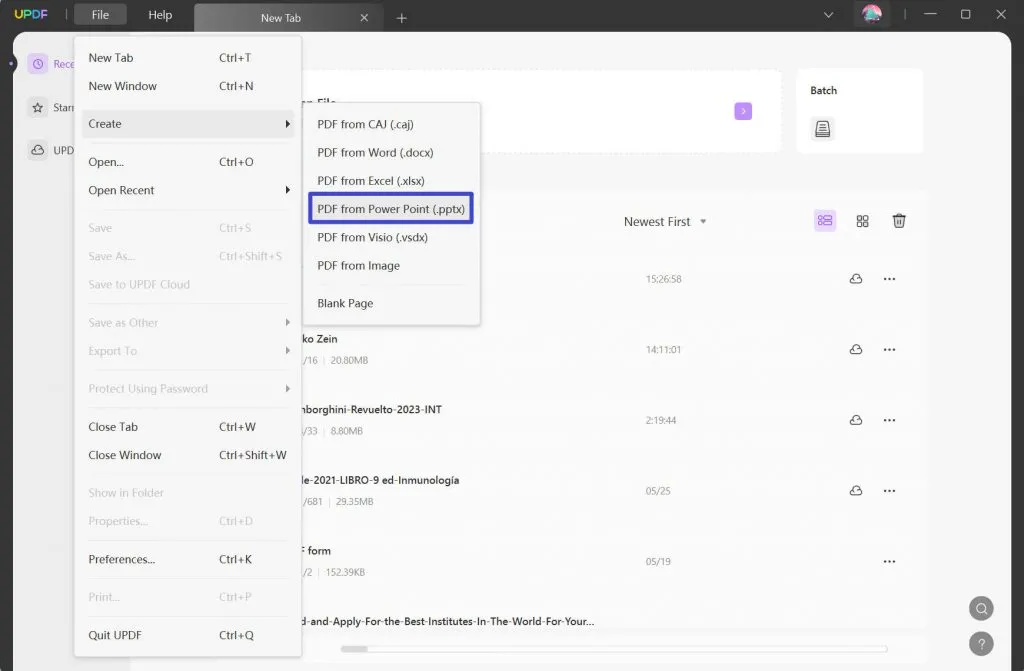Upload the Inmunología file to cloud

856,491
